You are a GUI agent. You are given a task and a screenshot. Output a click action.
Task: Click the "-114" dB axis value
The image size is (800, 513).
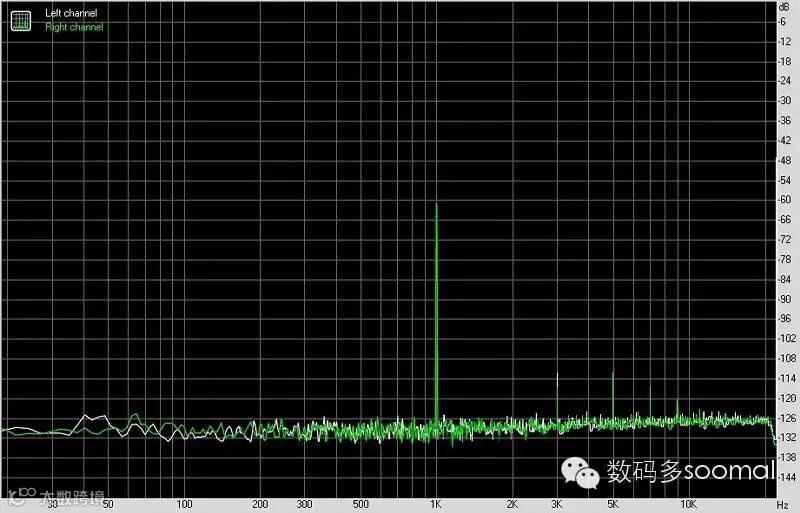click(x=786, y=379)
